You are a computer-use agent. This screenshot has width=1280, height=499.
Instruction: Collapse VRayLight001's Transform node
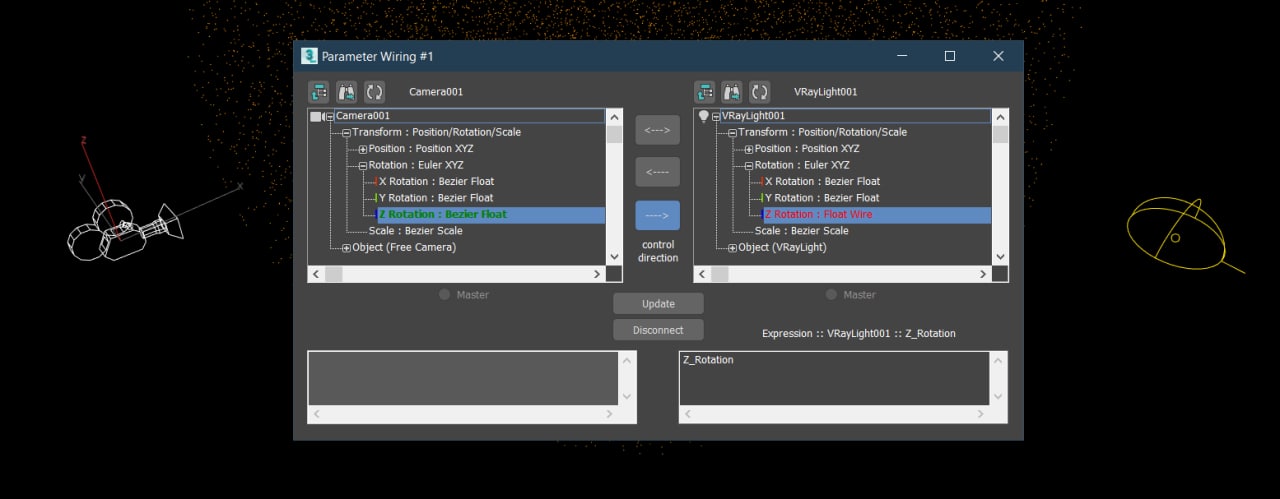pos(732,132)
